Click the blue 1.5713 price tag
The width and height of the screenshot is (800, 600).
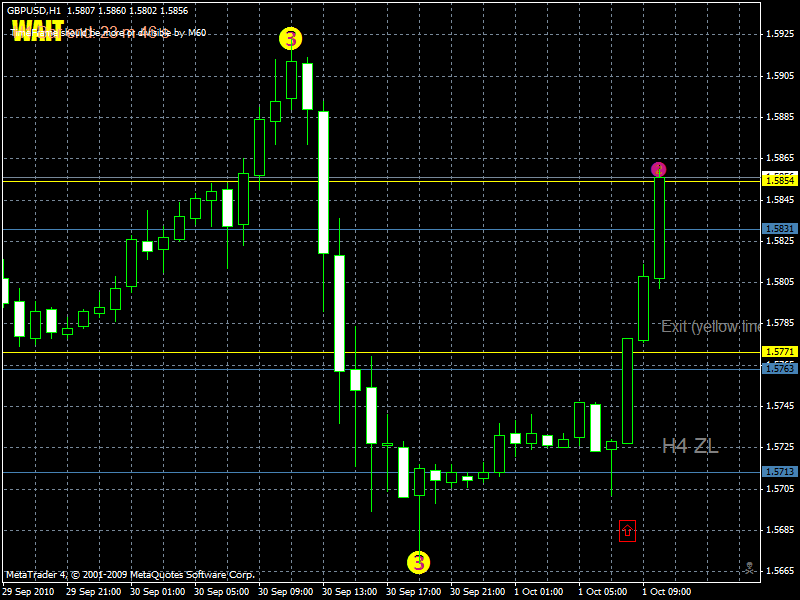coord(779,471)
